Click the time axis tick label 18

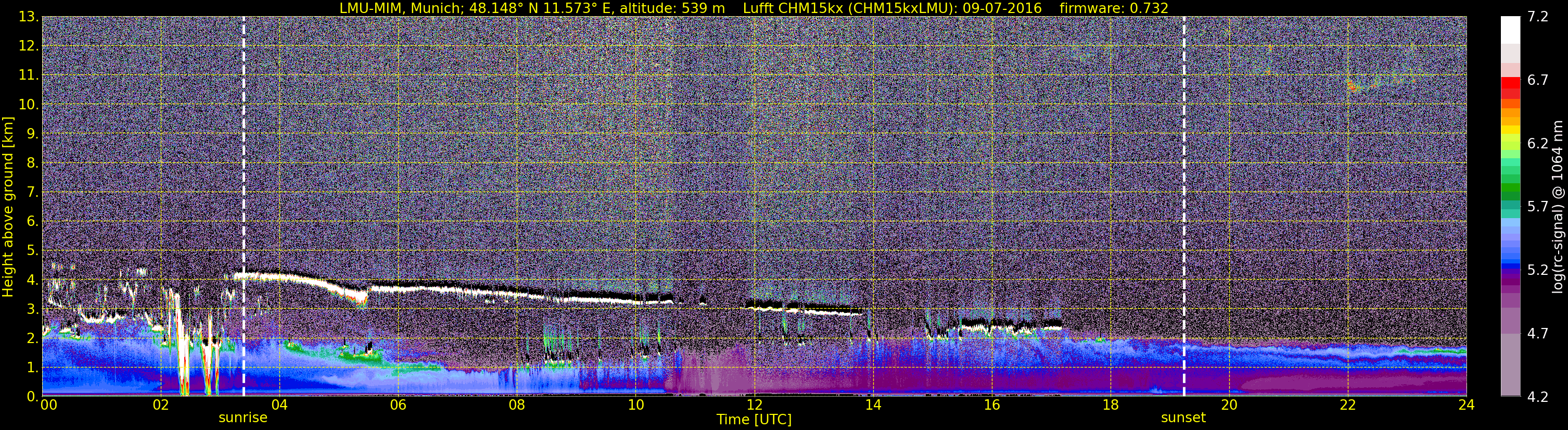tap(1110, 406)
